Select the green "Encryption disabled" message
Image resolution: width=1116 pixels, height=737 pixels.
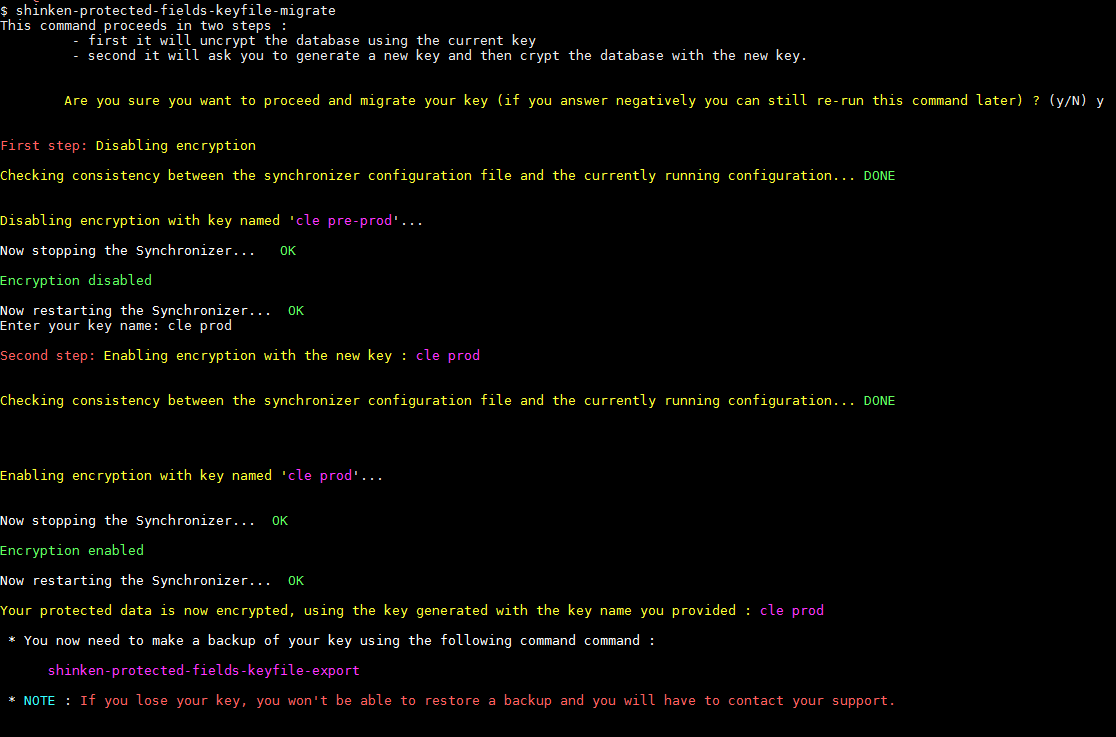click(76, 281)
